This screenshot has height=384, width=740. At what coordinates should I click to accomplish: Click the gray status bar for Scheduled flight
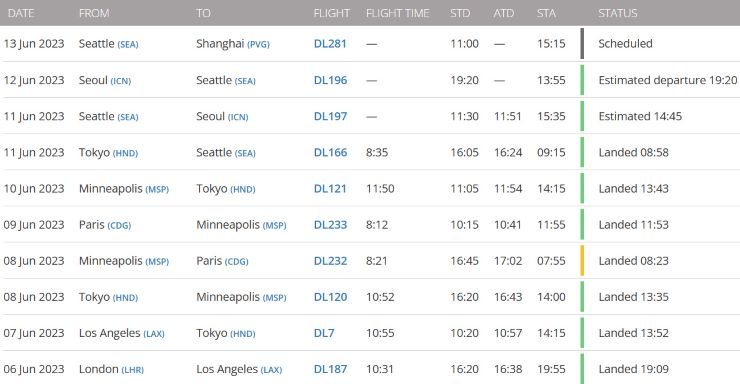(582, 43)
